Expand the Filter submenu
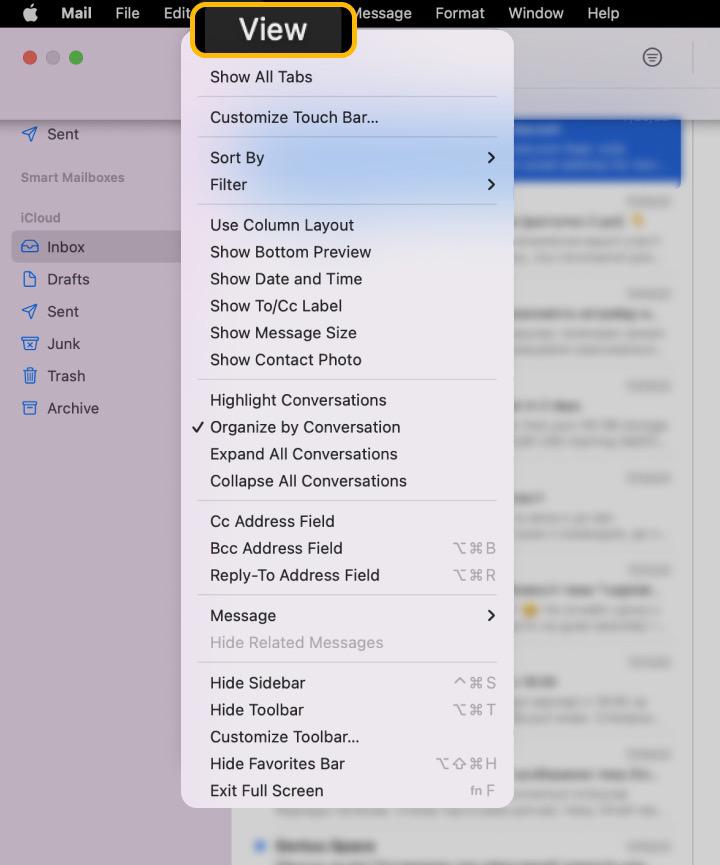This screenshot has width=720, height=865. pyautogui.click(x=347, y=185)
